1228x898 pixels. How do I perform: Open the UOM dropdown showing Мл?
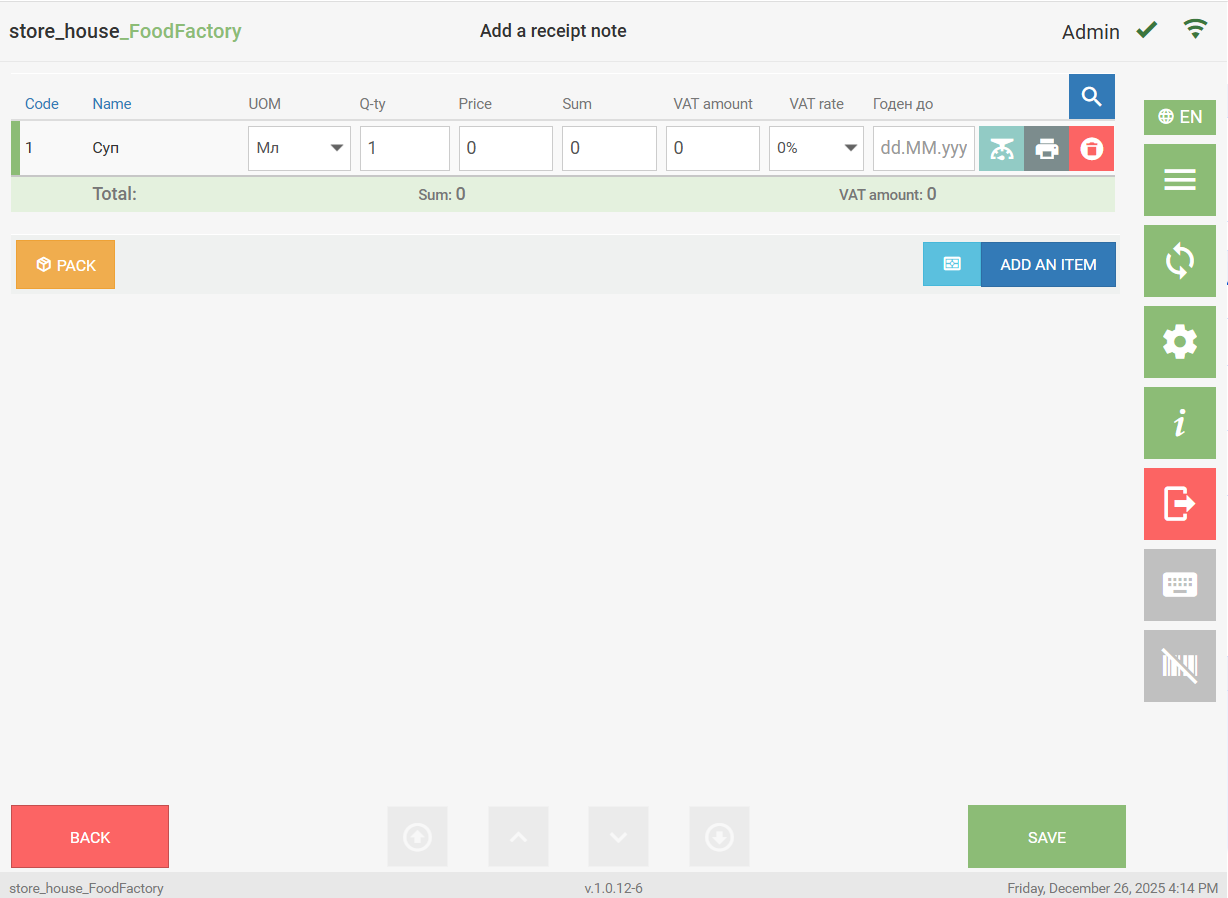299,148
